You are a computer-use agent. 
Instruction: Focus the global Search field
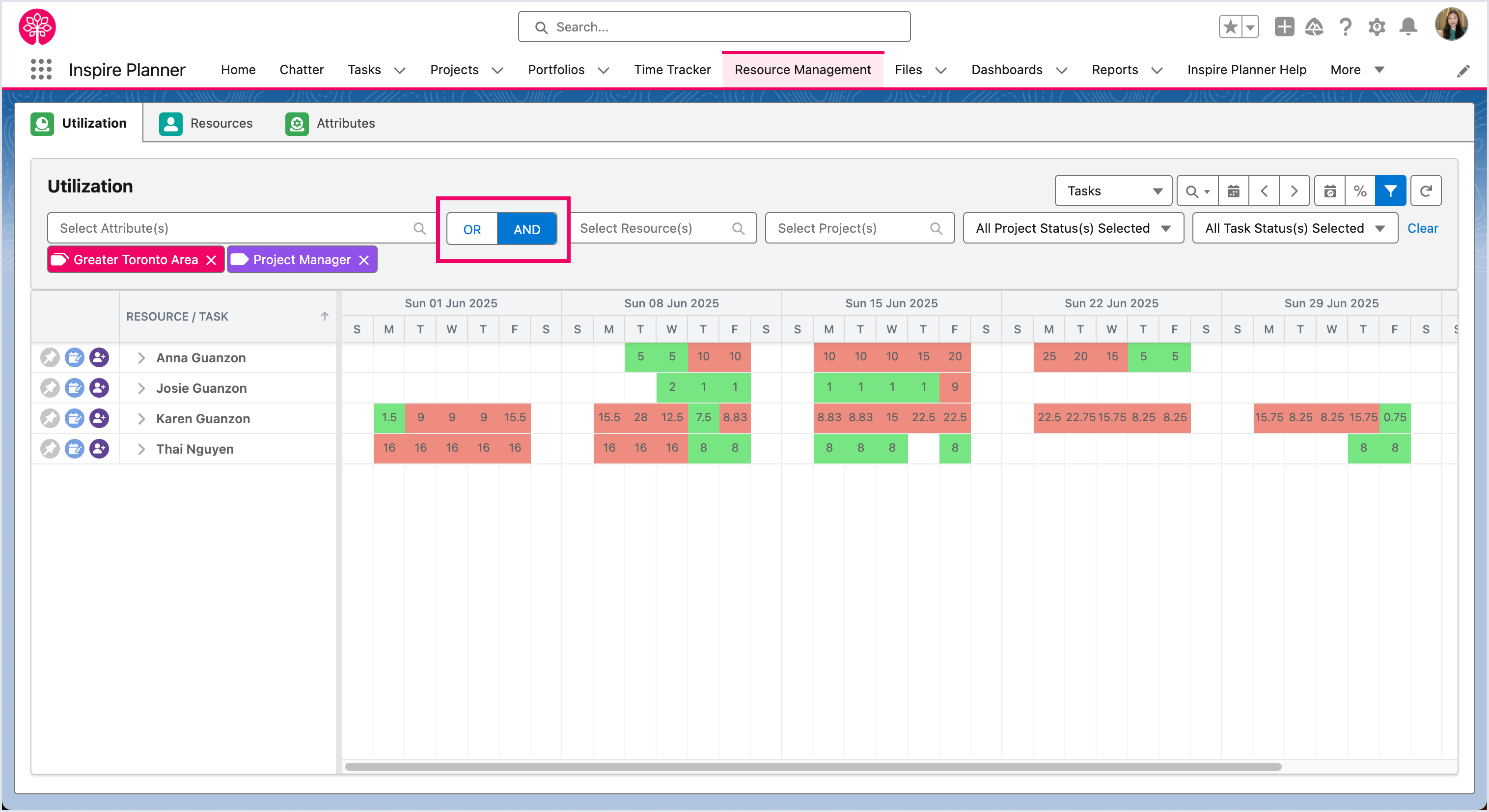tap(714, 27)
